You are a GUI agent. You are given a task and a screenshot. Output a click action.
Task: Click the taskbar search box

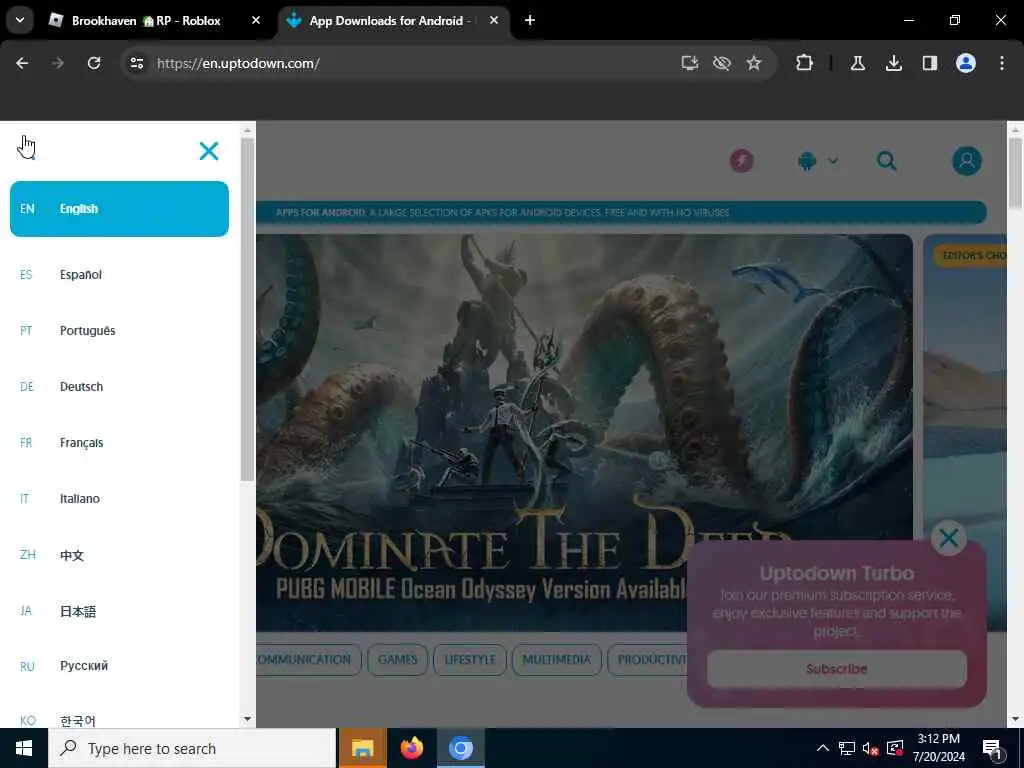click(192, 748)
